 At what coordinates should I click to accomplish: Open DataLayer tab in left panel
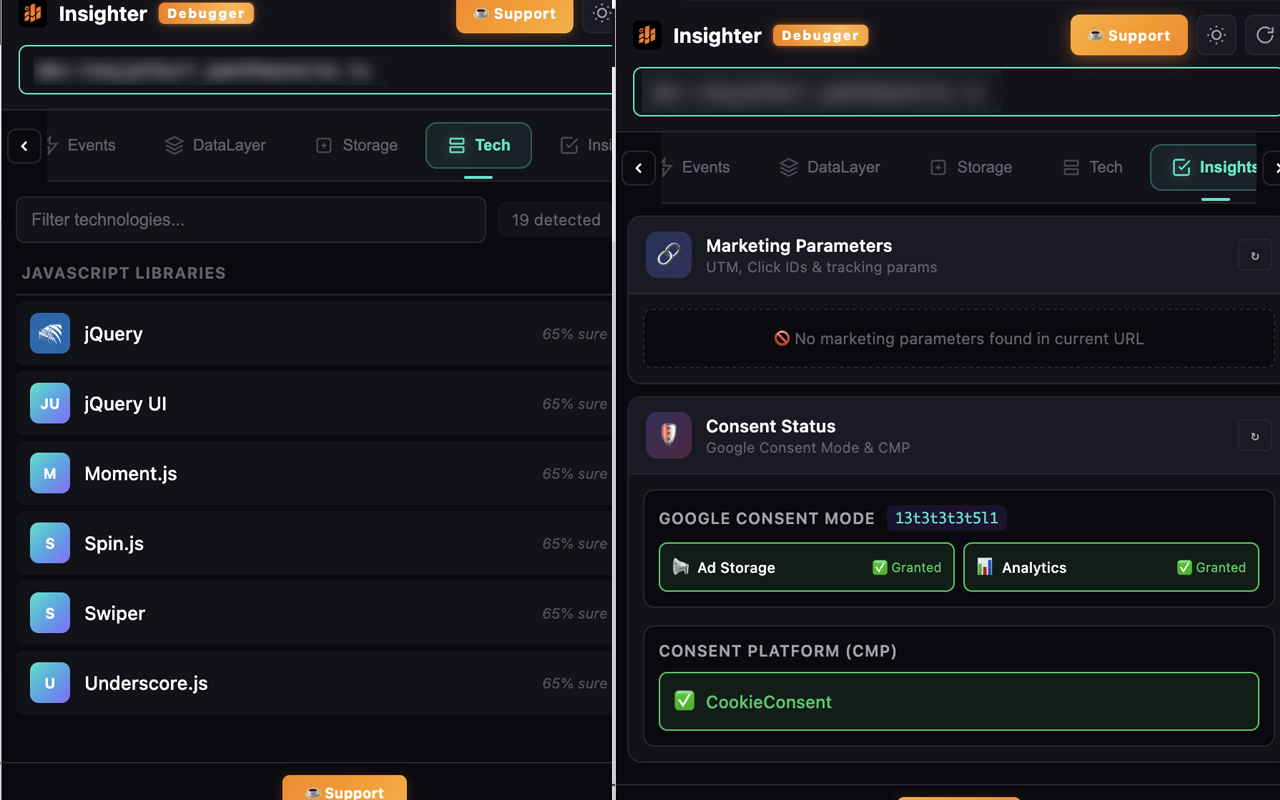pos(216,145)
